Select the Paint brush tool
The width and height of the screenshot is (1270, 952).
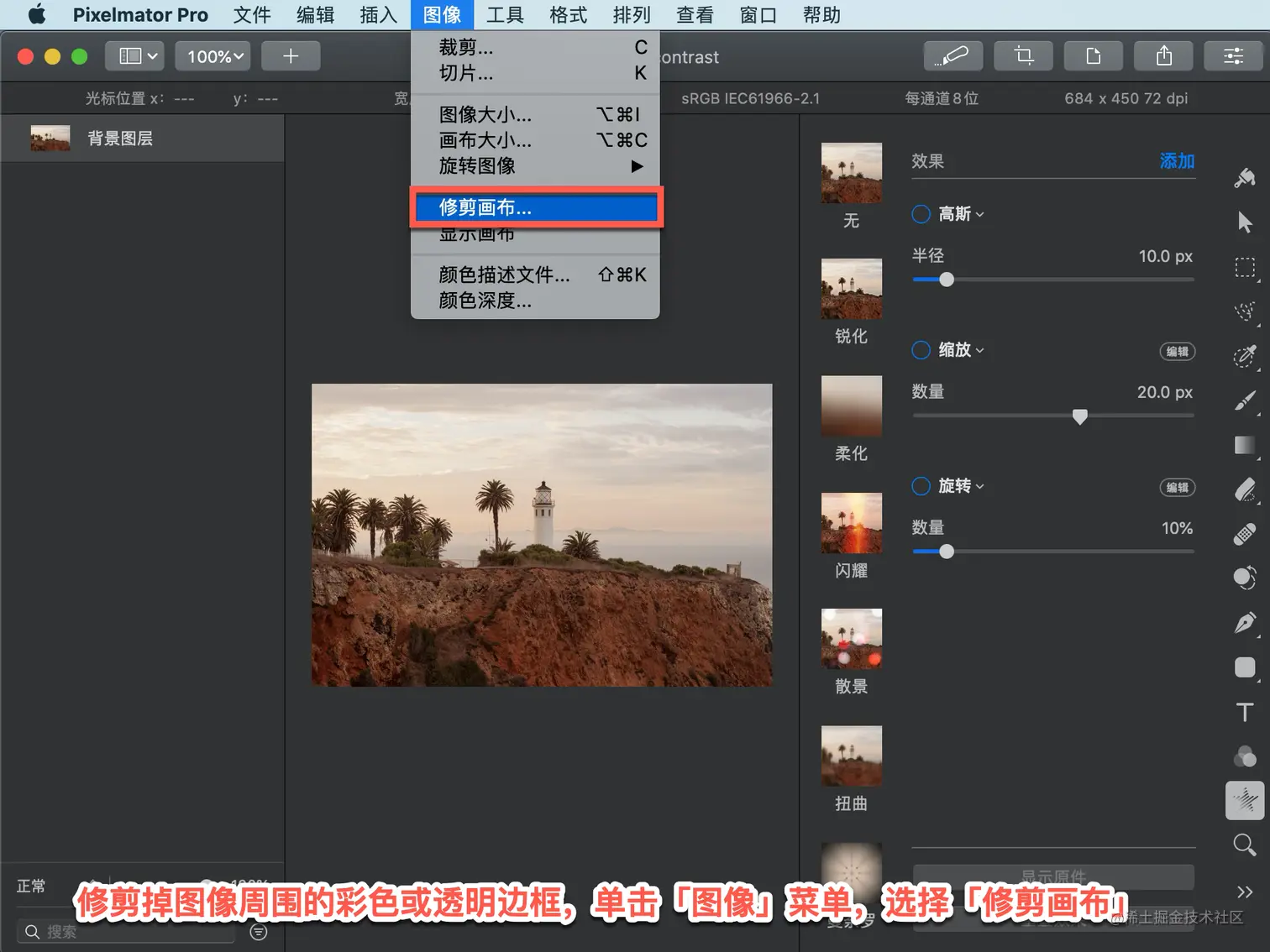tap(1245, 401)
